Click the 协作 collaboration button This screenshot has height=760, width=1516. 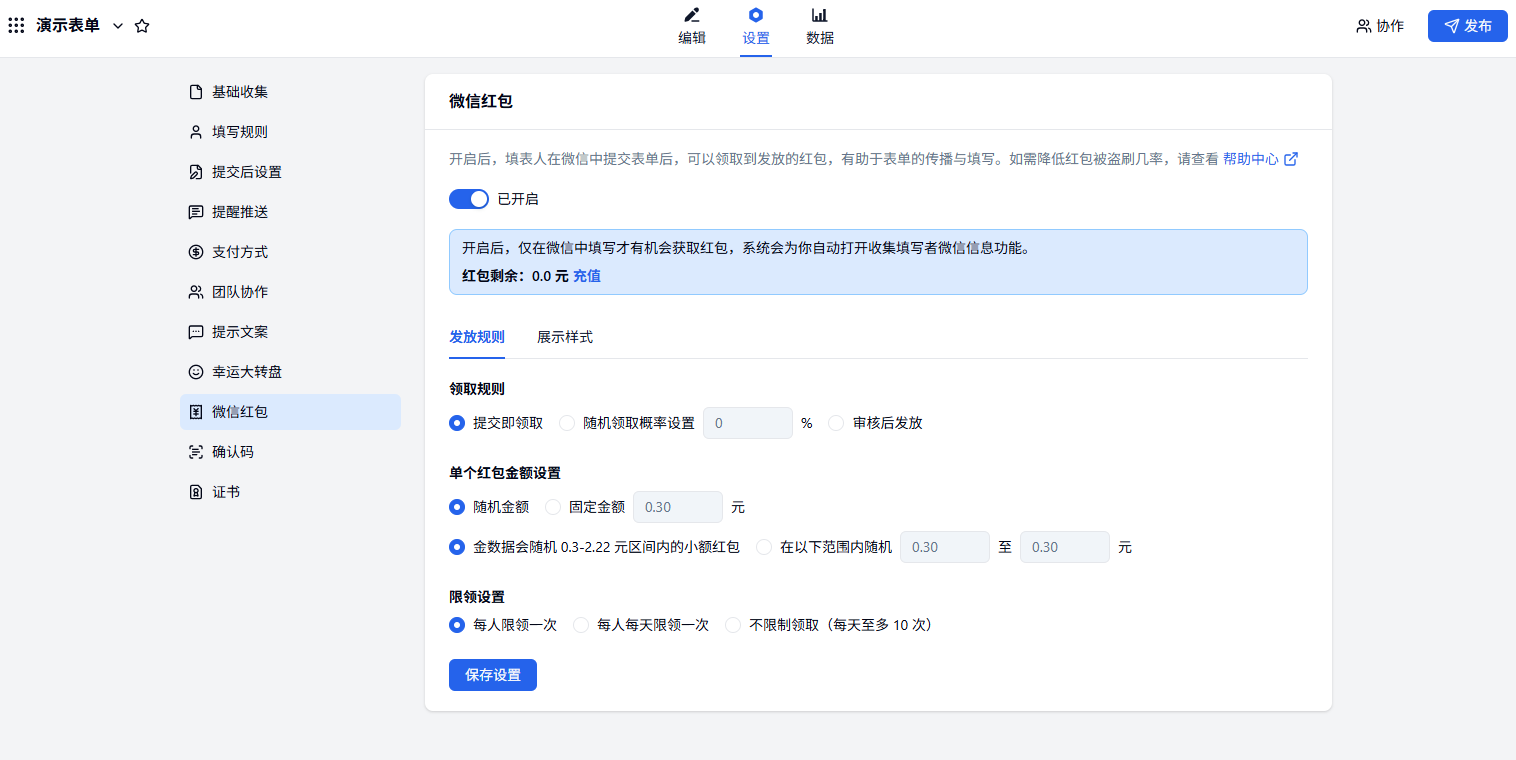click(x=1380, y=26)
